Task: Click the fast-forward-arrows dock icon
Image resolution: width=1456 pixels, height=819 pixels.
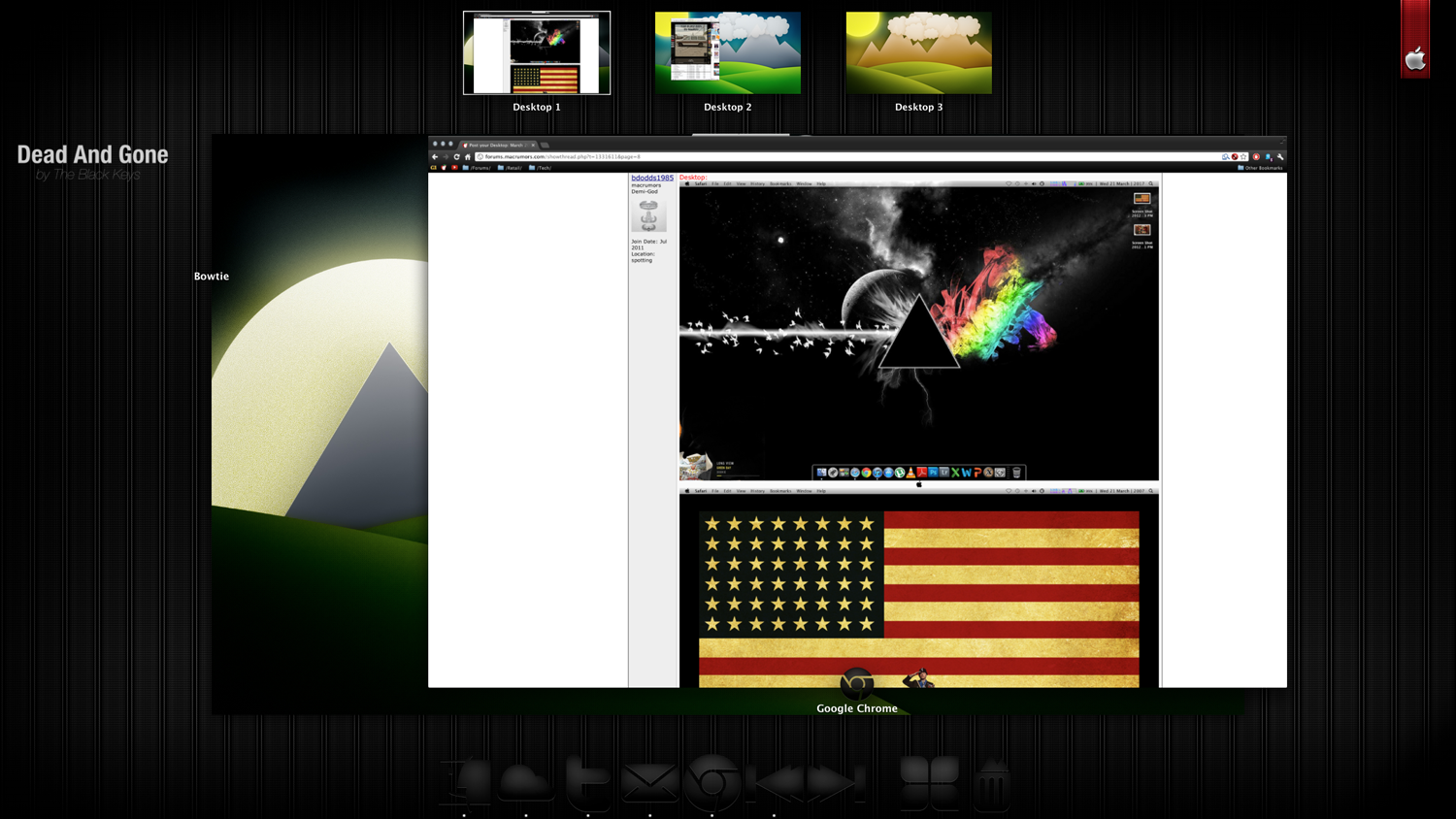Action: click(x=837, y=782)
